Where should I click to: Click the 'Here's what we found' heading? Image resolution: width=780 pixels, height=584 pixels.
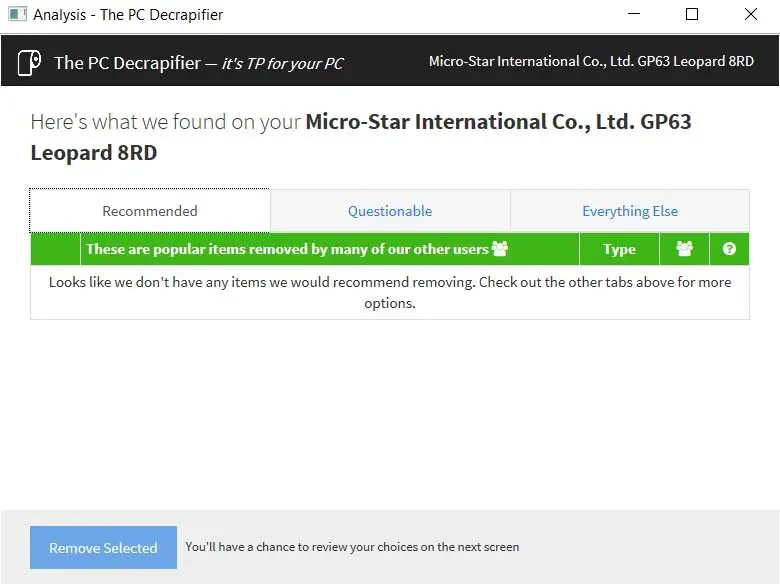361,137
